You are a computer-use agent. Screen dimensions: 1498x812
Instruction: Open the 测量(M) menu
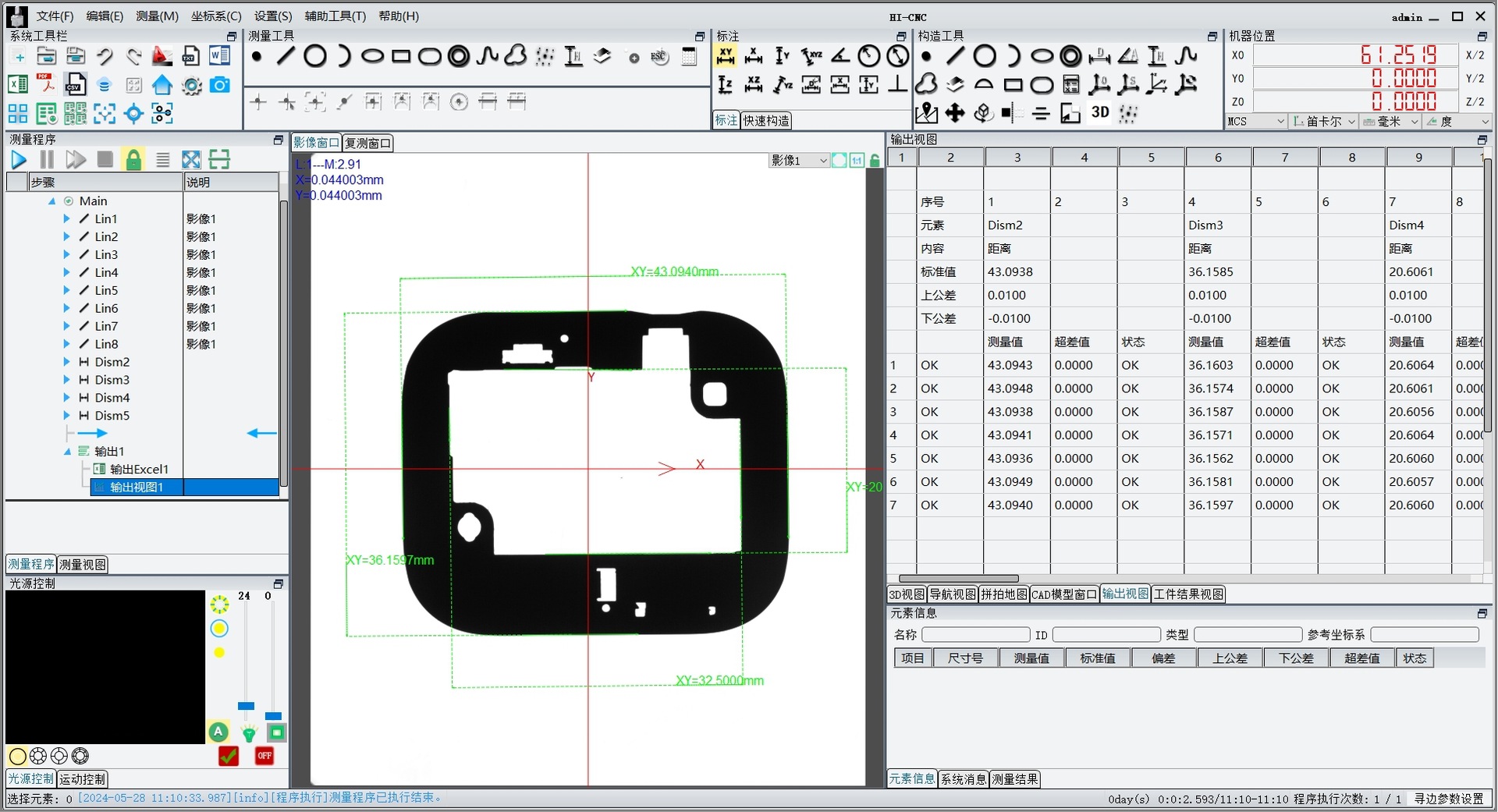coord(157,16)
